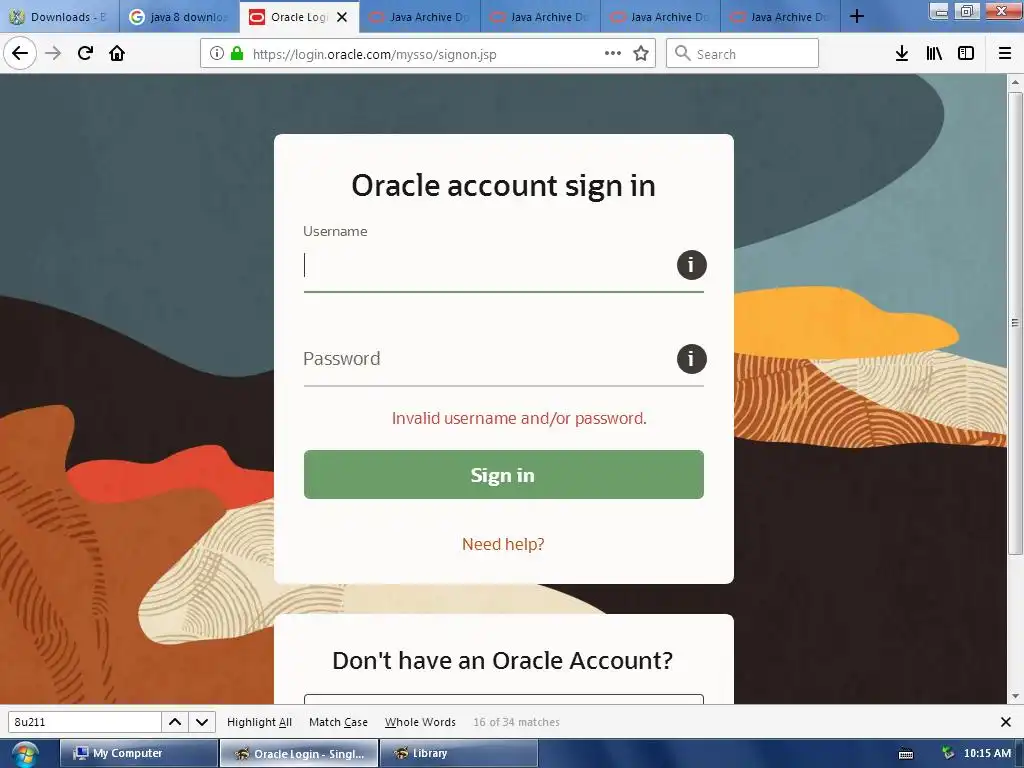Click the Oracle account sign in heading
1024x768 pixels.
point(504,185)
